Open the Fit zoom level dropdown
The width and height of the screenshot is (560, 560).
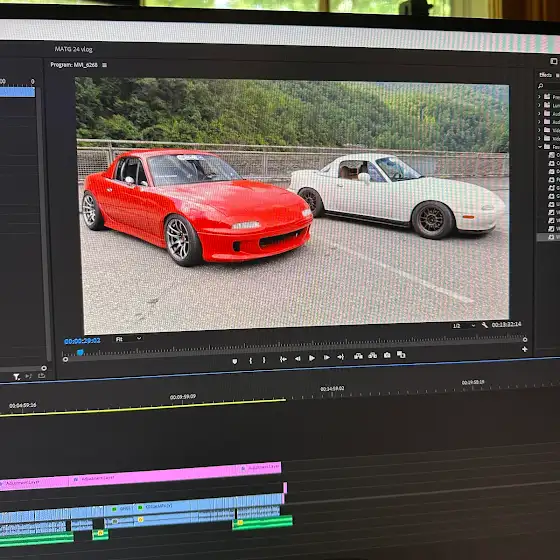pos(128,339)
